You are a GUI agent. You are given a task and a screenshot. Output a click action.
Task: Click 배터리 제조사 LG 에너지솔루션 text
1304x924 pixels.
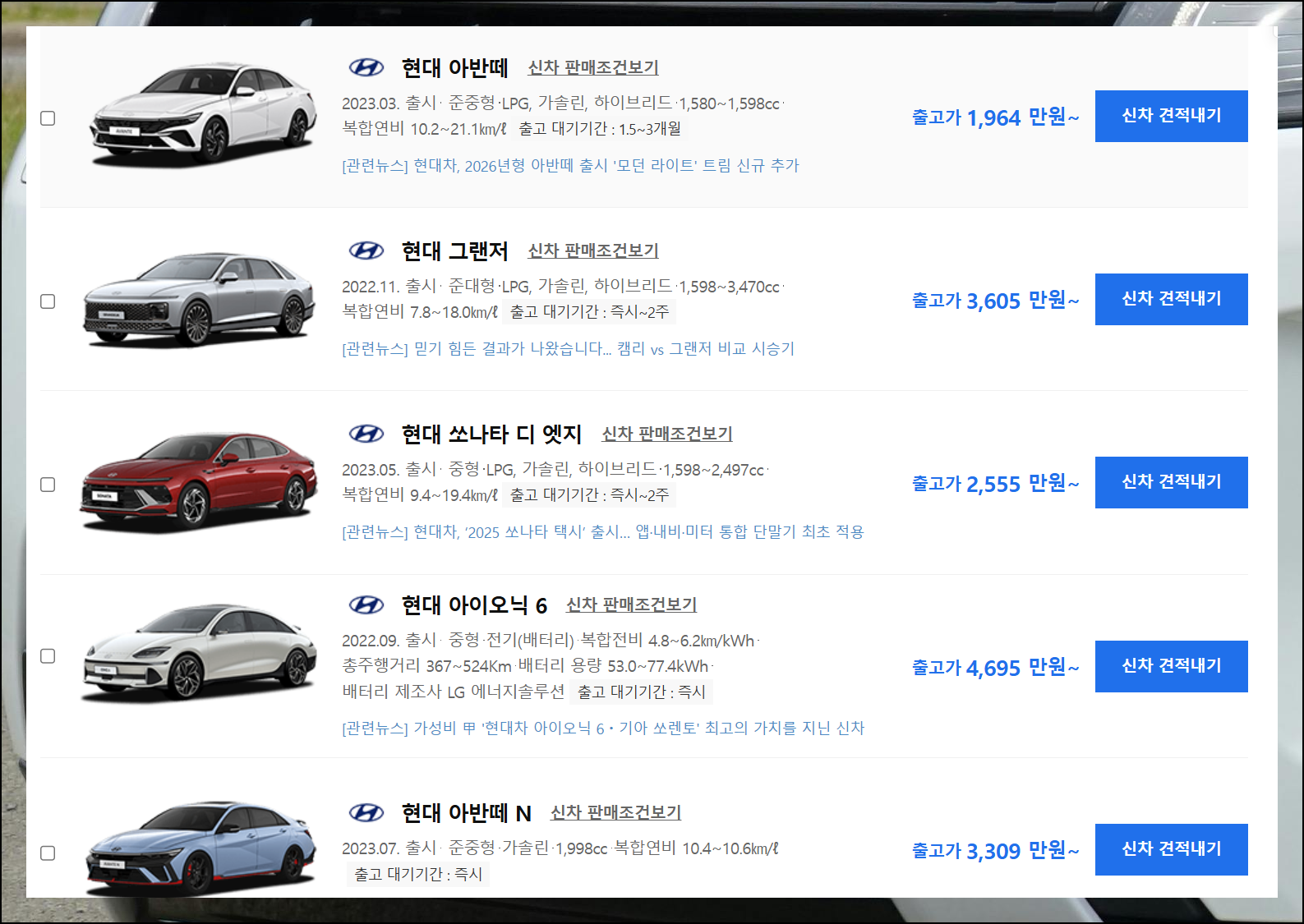[x=454, y=692]
